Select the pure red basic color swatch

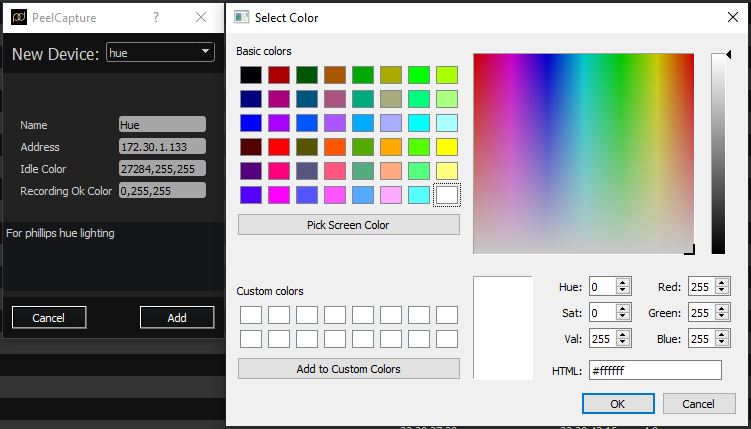click(x=279, y=147)
